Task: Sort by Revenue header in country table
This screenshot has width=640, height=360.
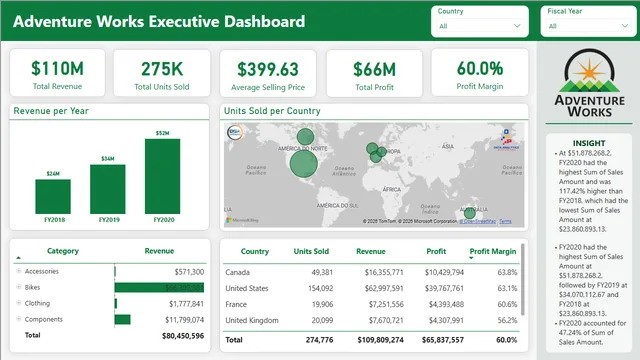Action: [371, 251]
